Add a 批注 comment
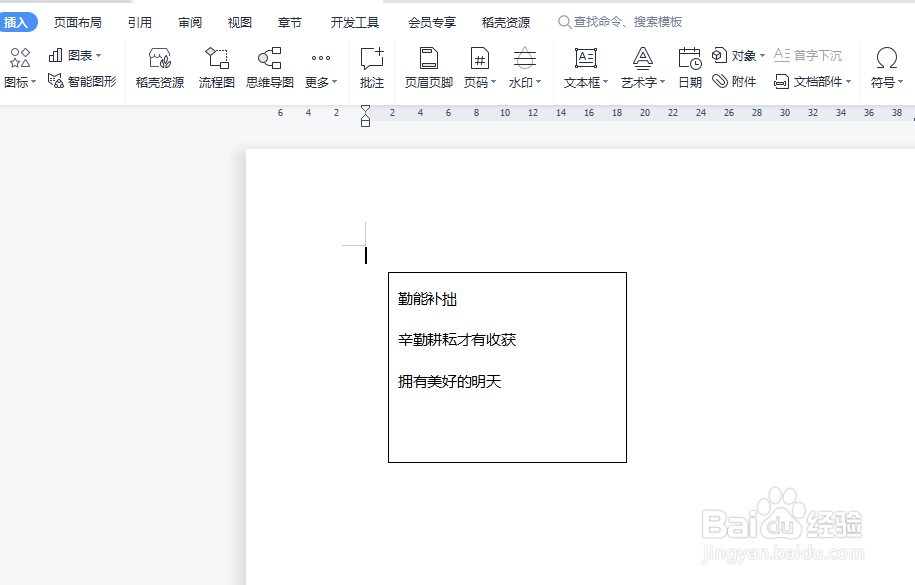The width and height of the screenshot is (915, 585). coord(372,68)
